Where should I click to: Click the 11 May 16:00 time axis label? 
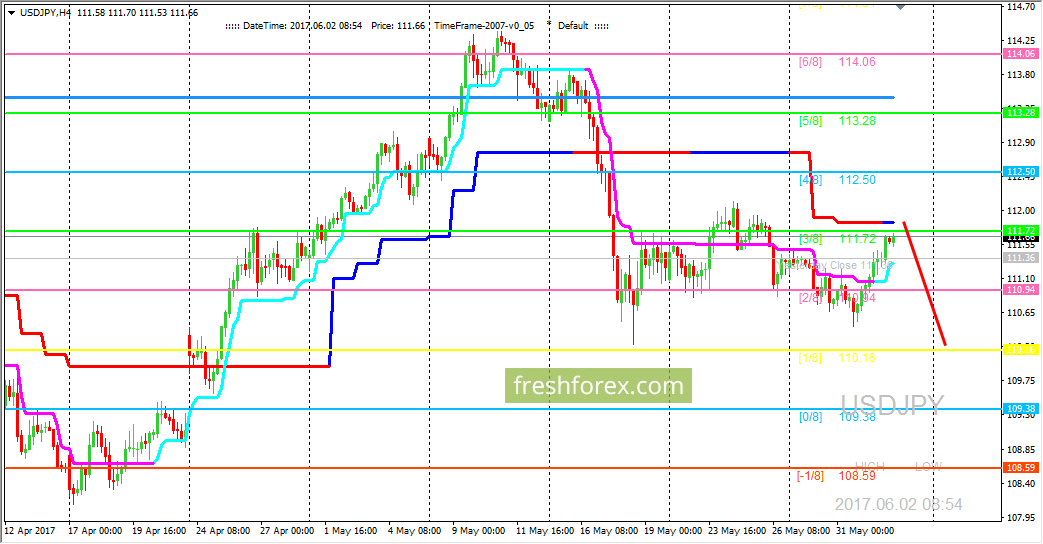click(545, 531)
